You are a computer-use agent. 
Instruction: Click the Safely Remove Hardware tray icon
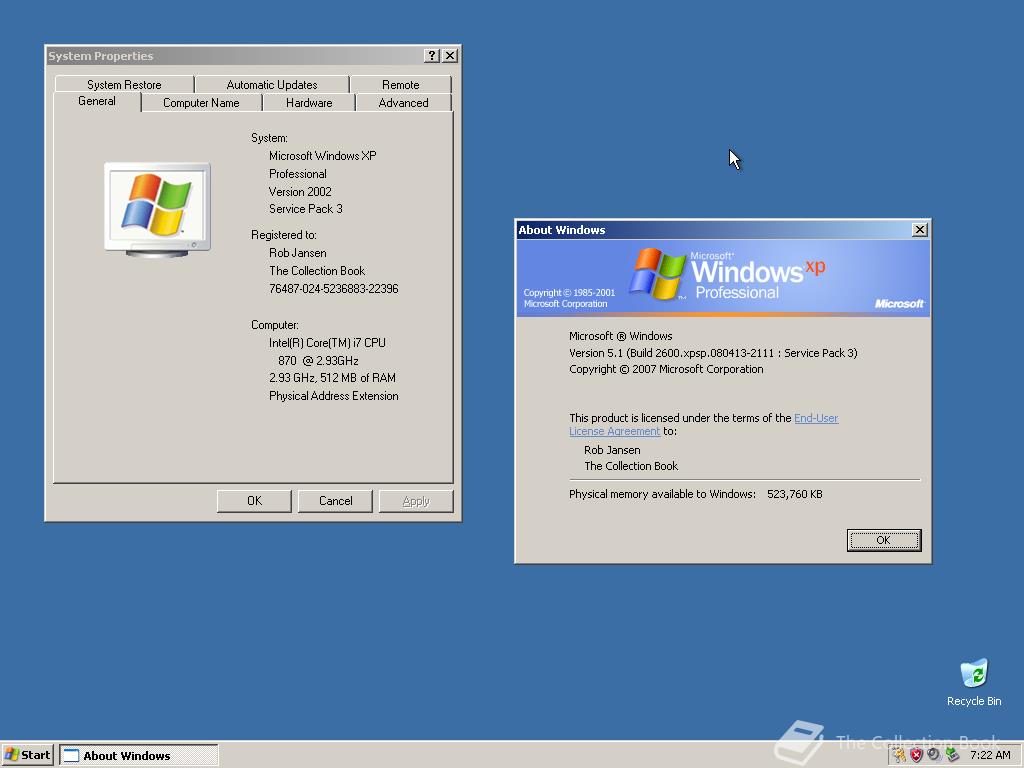[x=952, y=755]
